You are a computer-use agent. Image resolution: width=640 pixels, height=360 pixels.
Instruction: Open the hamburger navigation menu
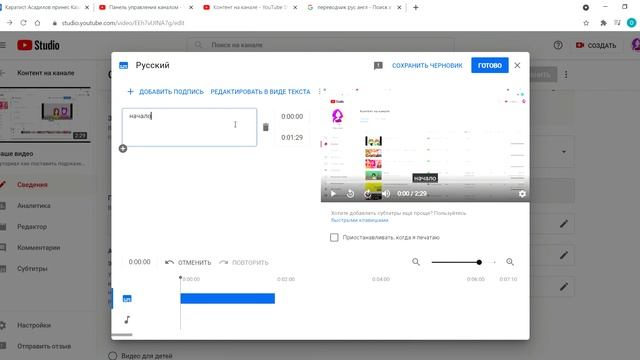[3, 45]
